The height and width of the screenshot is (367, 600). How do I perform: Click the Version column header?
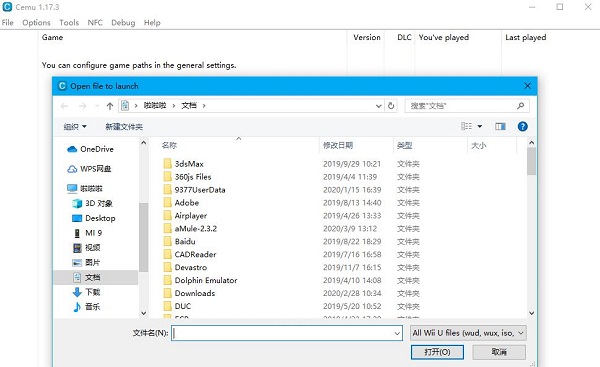pyautogui.click(x=367, y=37)
